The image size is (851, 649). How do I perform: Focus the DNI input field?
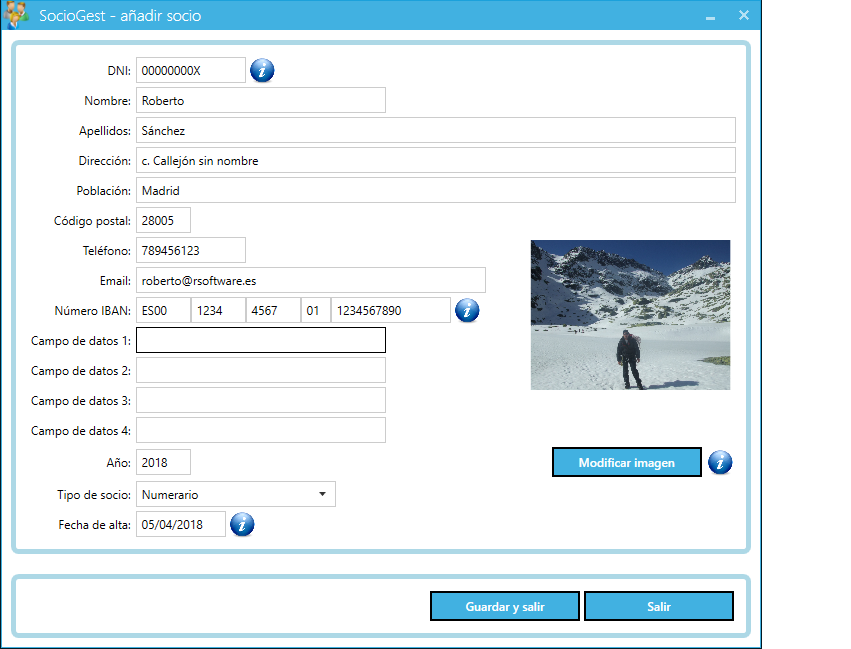190,71
